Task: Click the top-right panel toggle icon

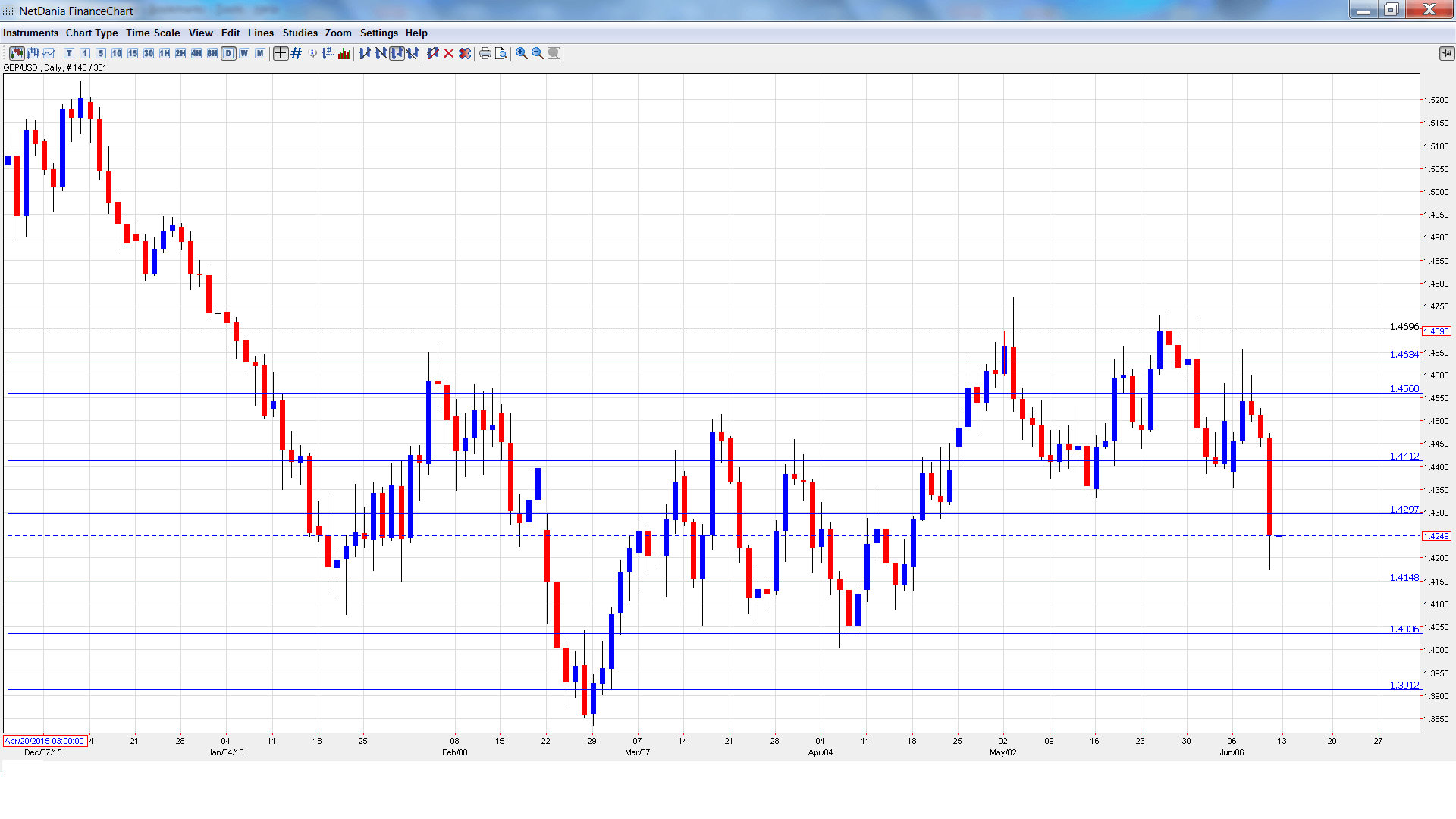Action: click(x=1446, y=53)
